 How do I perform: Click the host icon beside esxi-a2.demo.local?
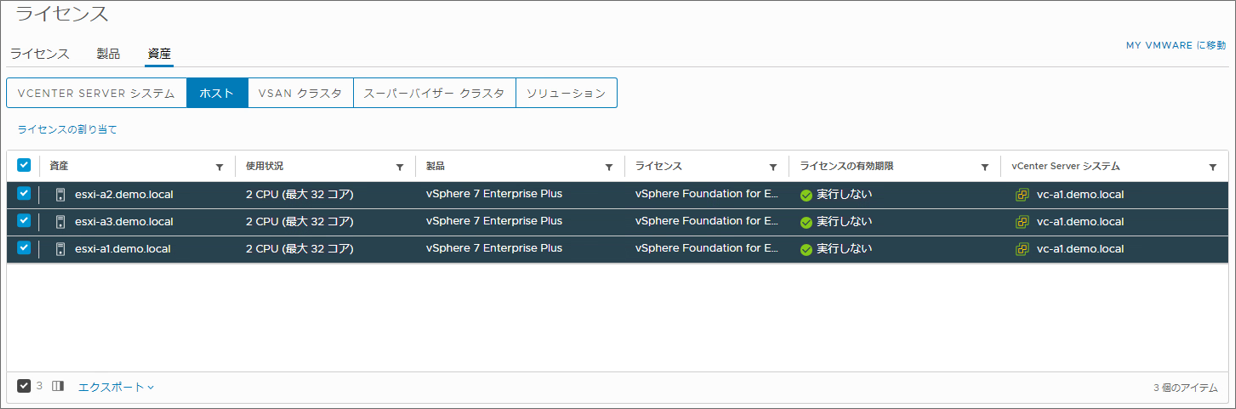(x=60, y=195)
